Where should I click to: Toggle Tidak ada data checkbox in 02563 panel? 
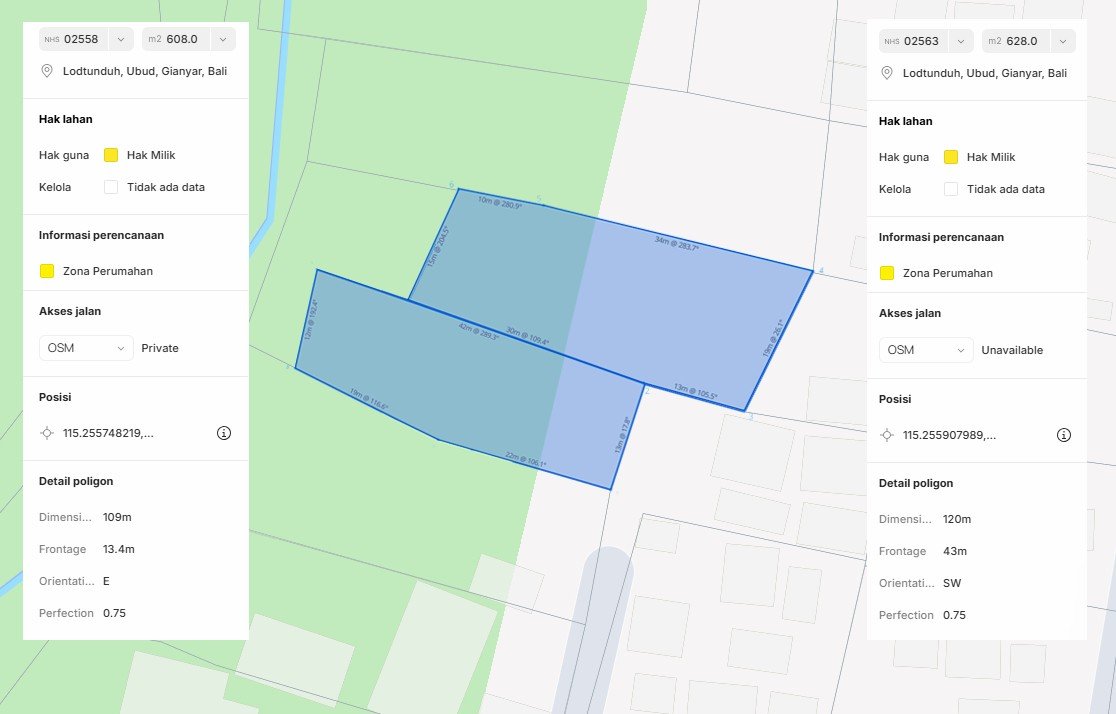[951, 189]
